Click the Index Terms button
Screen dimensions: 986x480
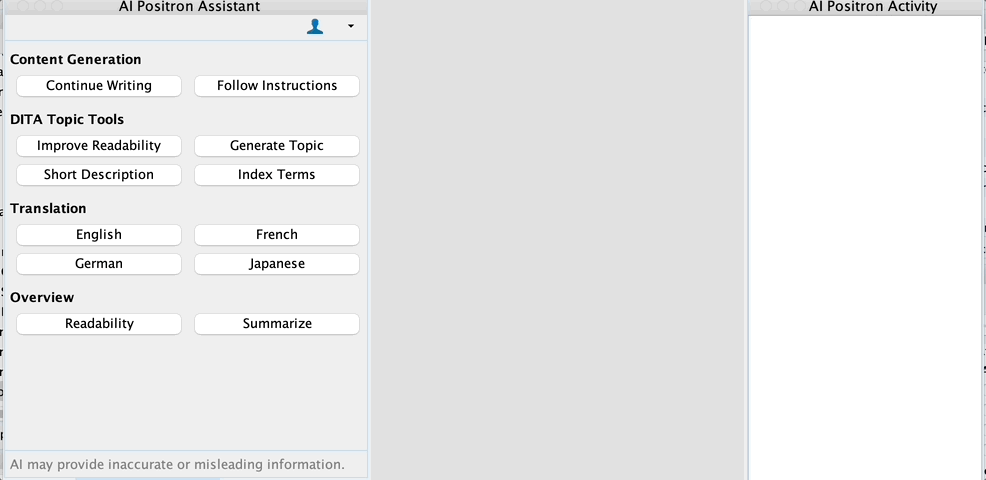pos(277,175)
